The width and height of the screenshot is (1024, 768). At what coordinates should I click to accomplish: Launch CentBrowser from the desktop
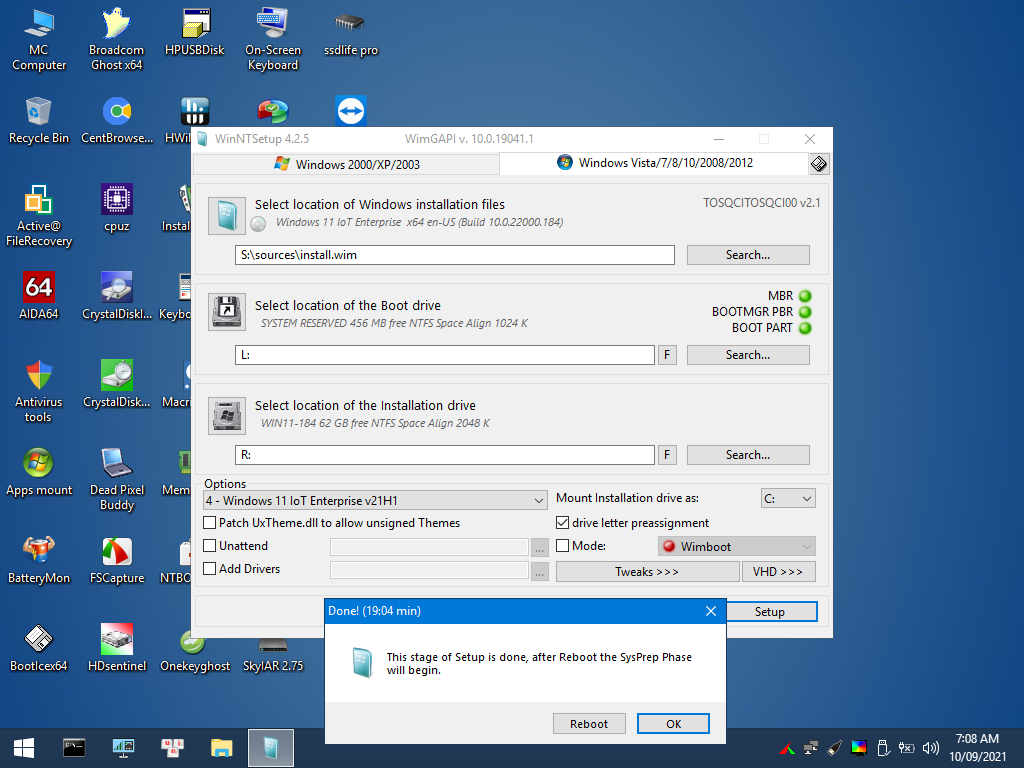point(117,120)
